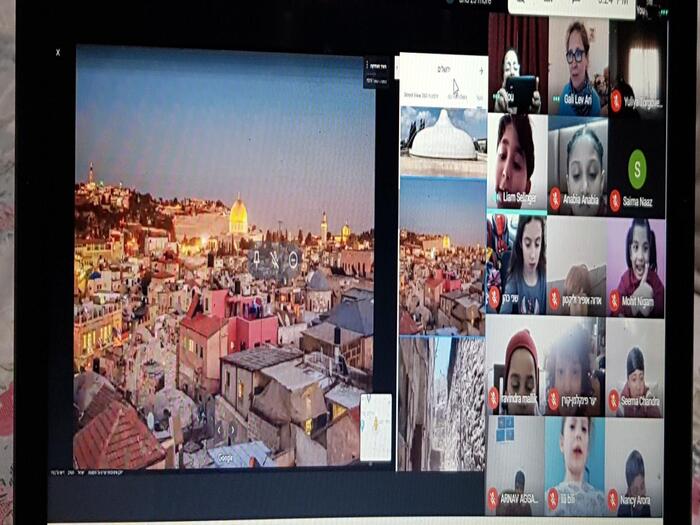Click the ARNAV participant name label
Viewport: 700px width, 525px height.
pyautogui.click(x=519, y=498)
